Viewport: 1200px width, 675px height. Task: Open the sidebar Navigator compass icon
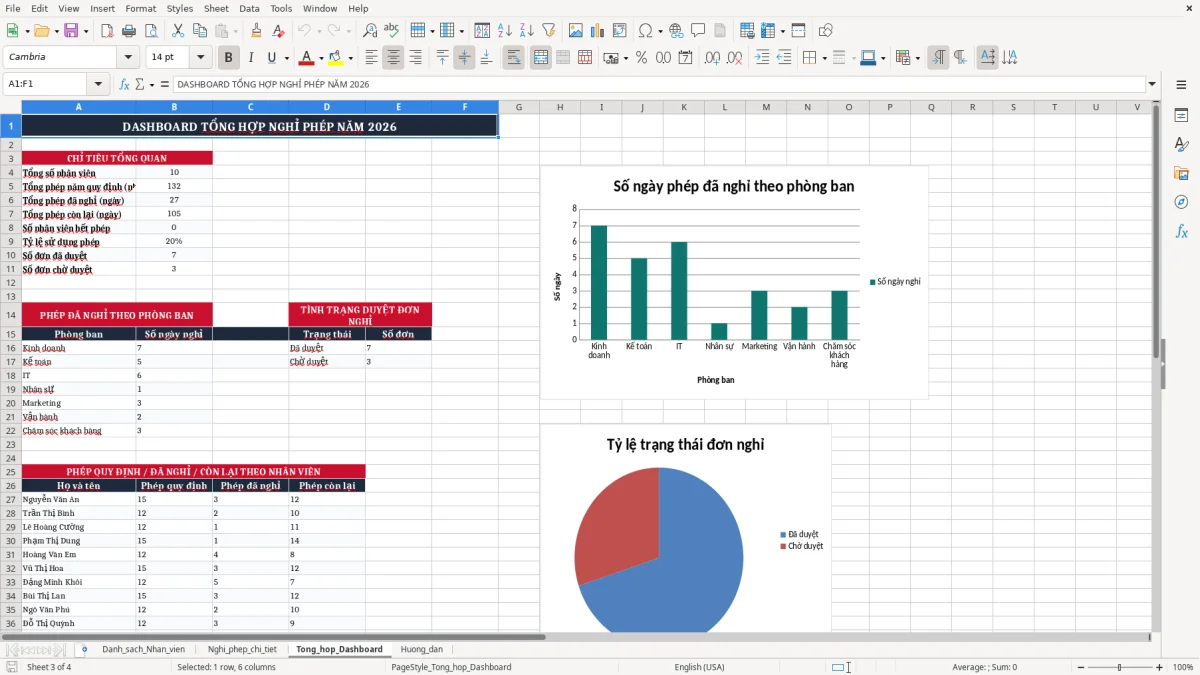point(1181,202)
